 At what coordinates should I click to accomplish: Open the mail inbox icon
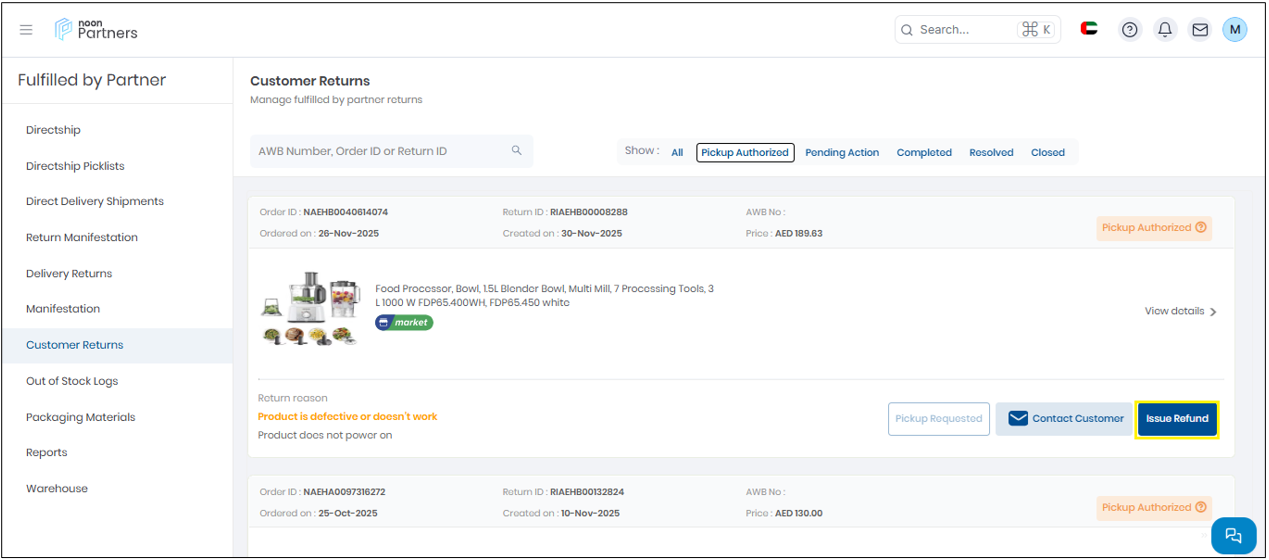point(1200,30)
